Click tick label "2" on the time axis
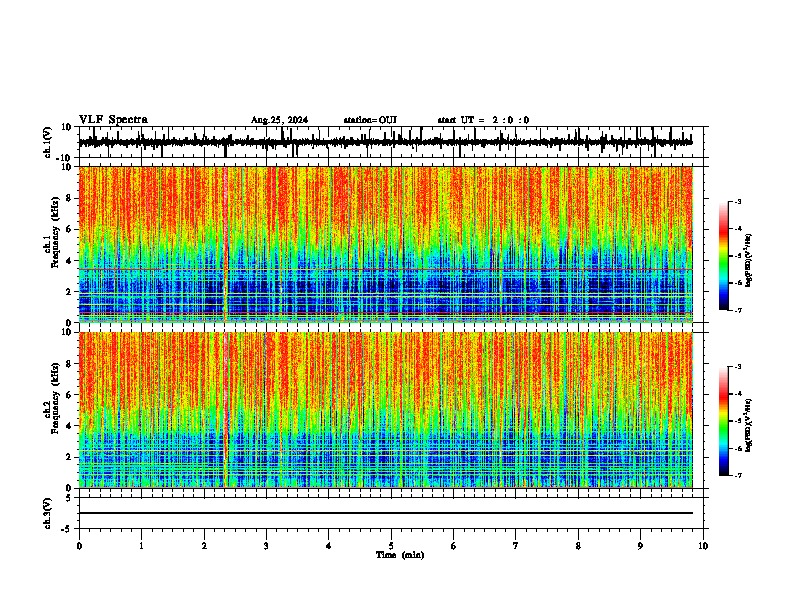The height and width of the screenshot is (612, 792). pyautogui.click(x=204, y=546)
